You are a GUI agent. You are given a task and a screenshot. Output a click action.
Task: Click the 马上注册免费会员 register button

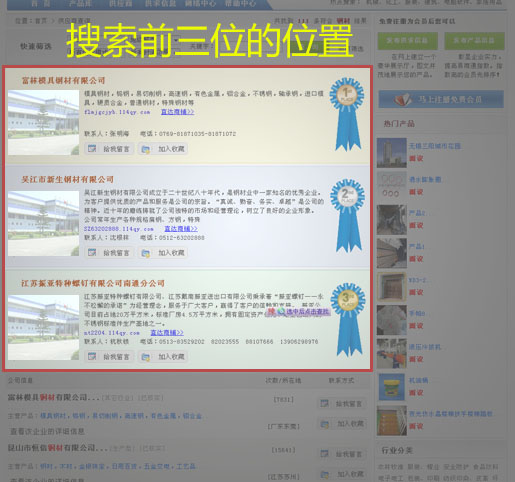pyautogui.click(x=441, y=99)
